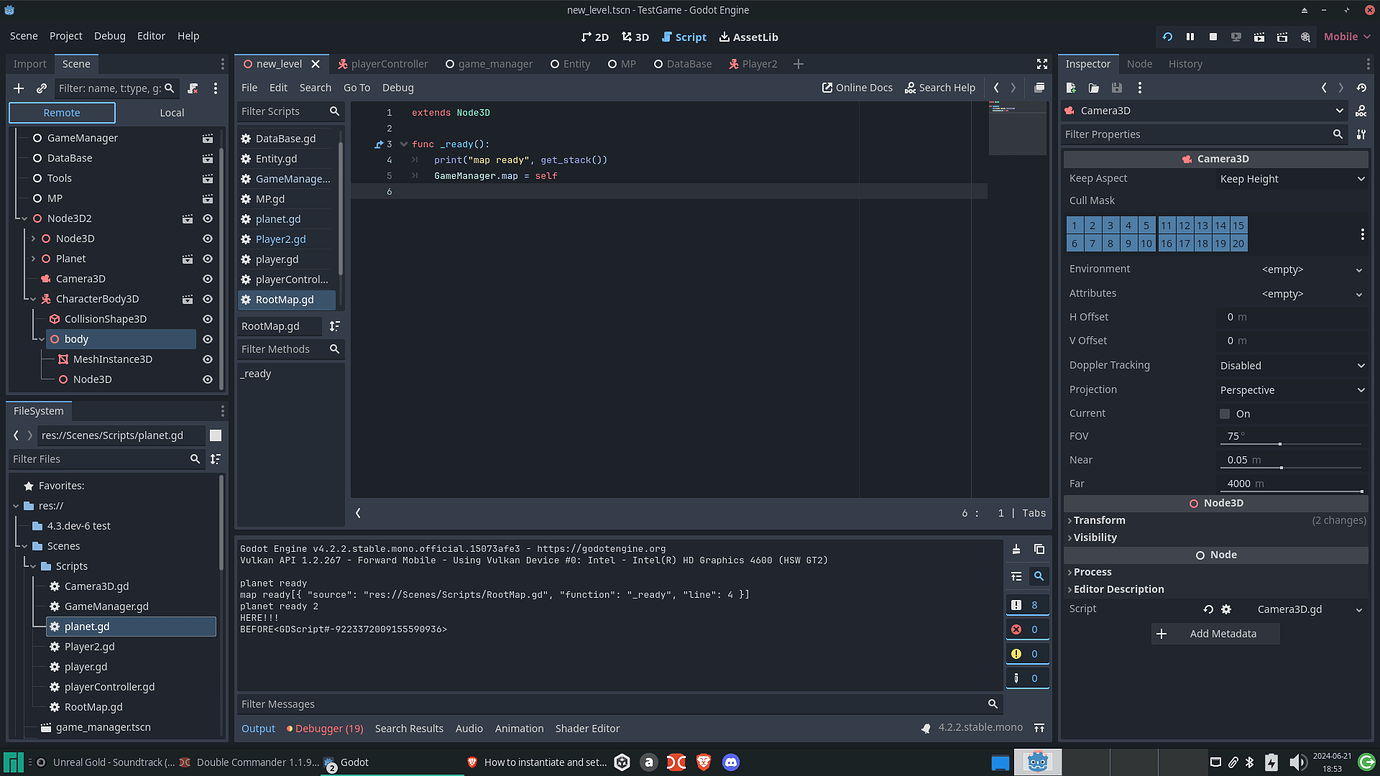1380x776 pixels.
Task: Enable the Current checkbox for Camera3D
Action: (x=1224, y=413)
